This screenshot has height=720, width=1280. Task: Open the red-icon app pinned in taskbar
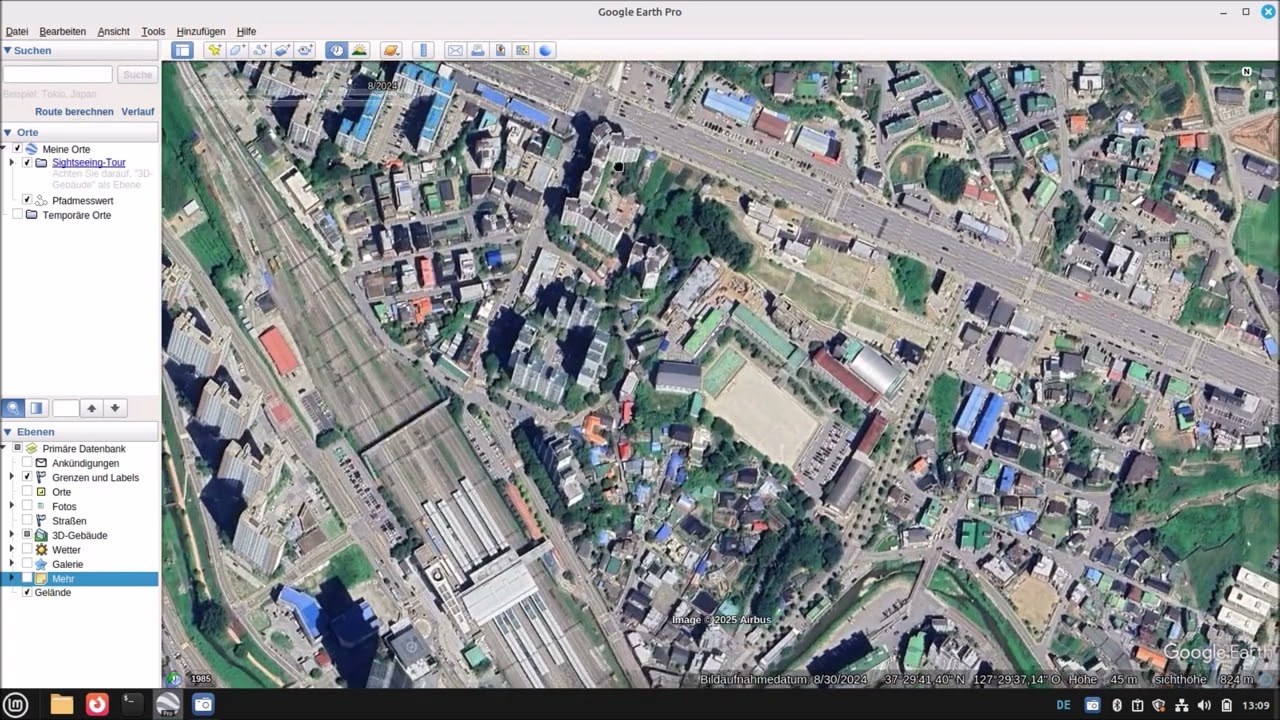97,704
